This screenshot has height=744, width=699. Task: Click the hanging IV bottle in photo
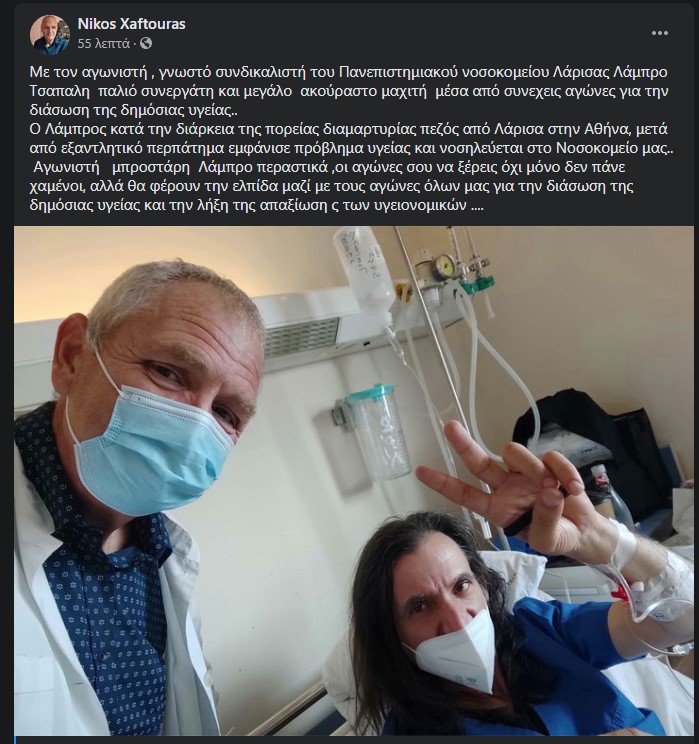coord(364,268)
